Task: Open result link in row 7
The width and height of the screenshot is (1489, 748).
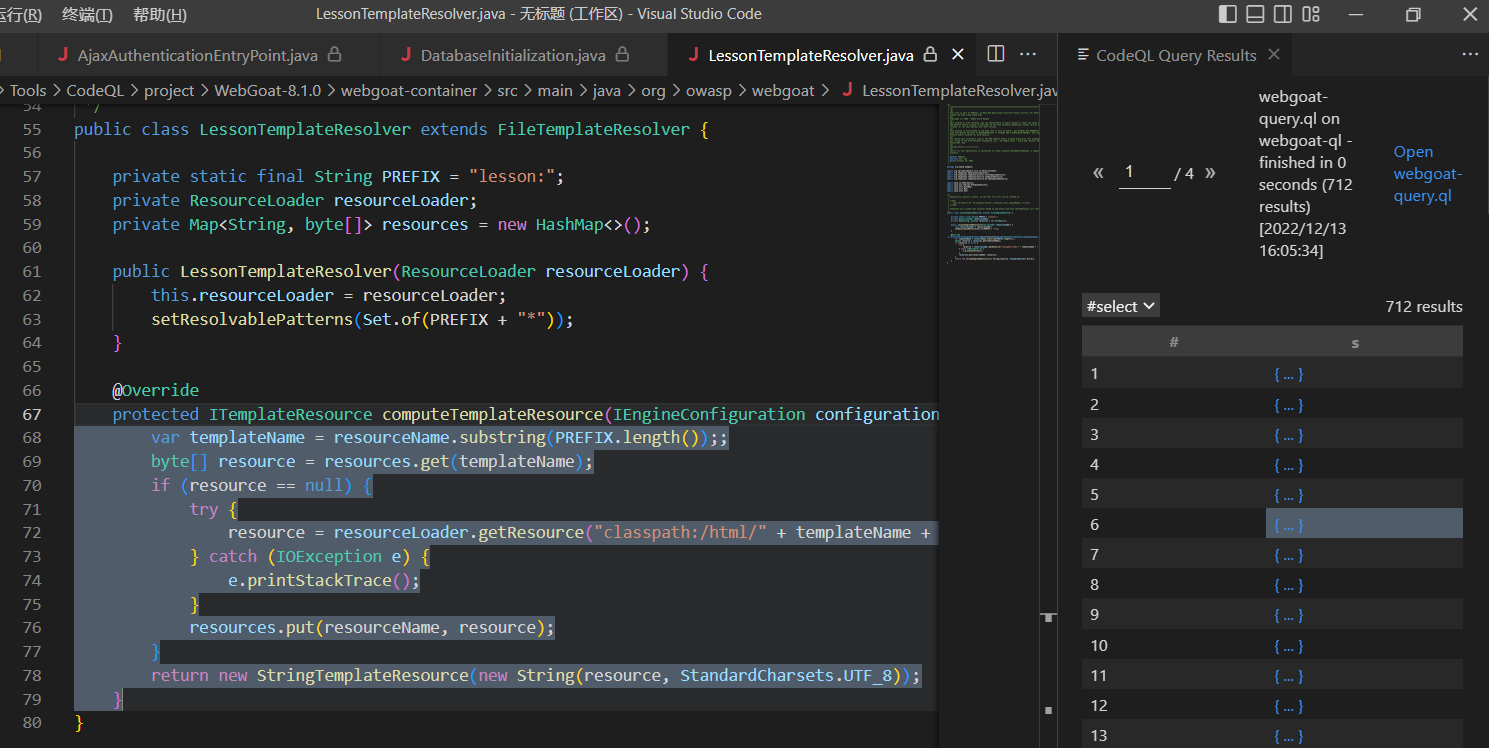Action: 1288,554
